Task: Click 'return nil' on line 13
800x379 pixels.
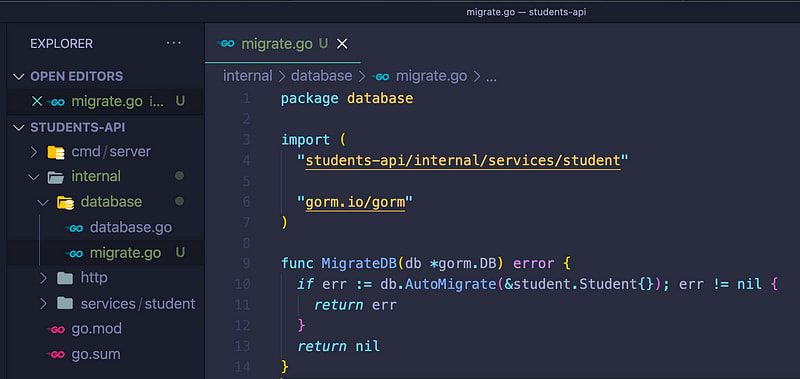Action: point(339,346)
